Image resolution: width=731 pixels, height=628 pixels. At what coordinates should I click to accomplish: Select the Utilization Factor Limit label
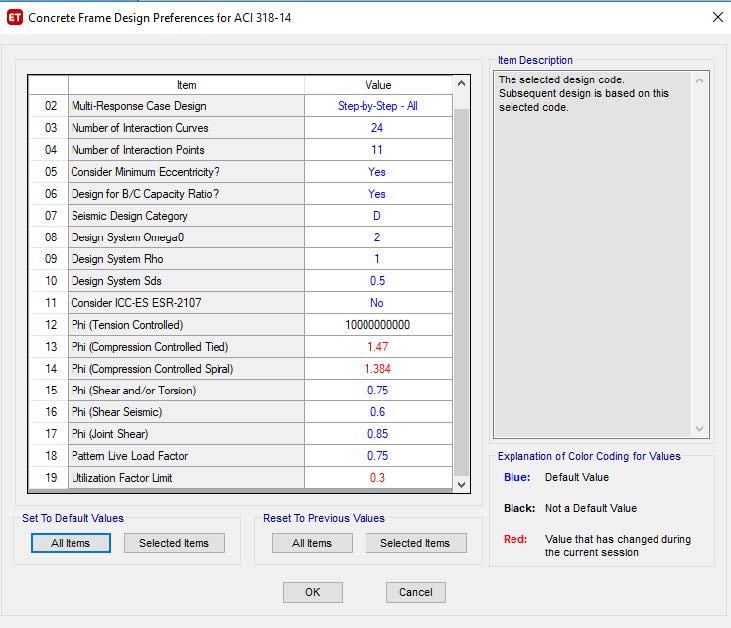[186, 477]
